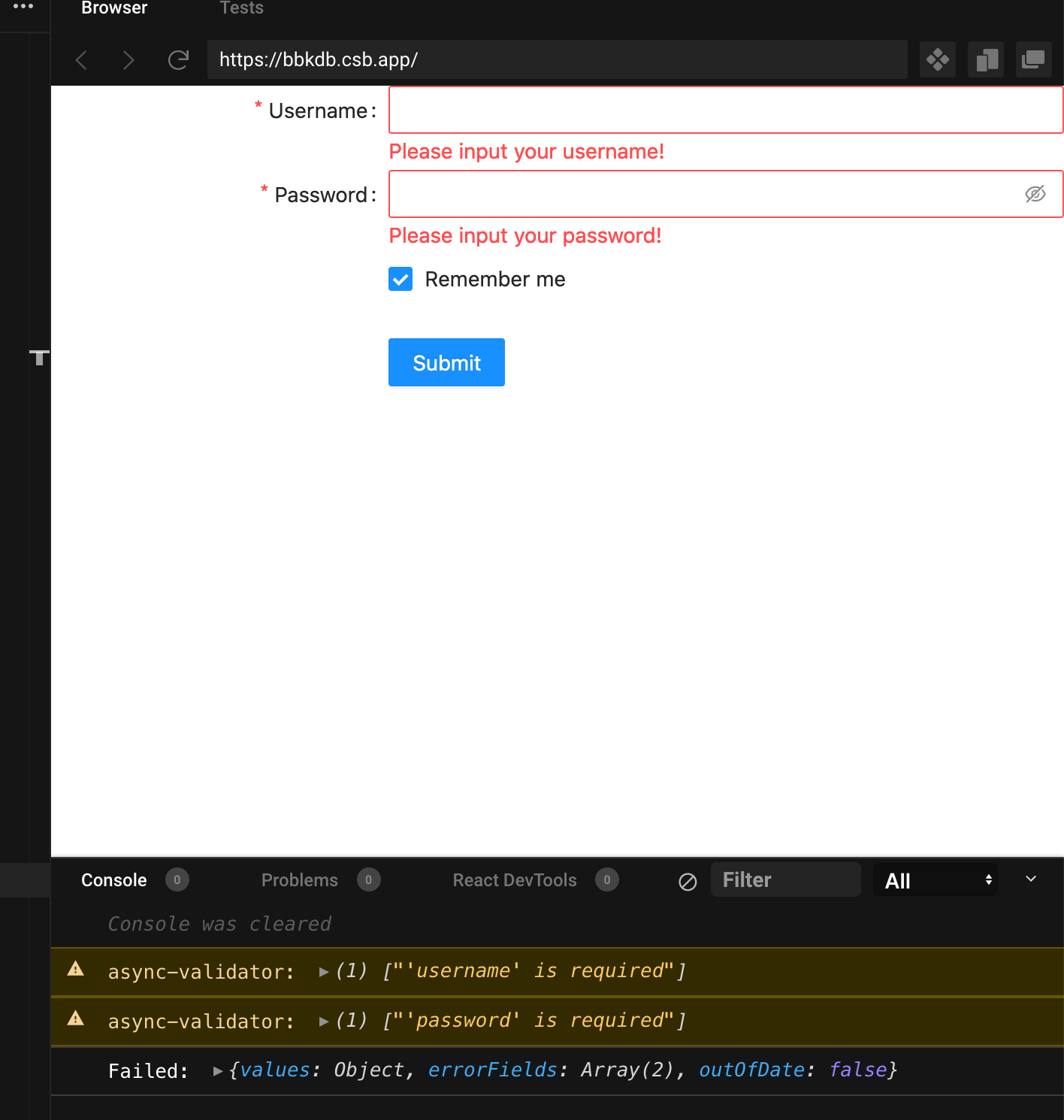Switch to the Problems tab
Image resolution: width=1064 pixels, height=1120 pixels.
299,879
